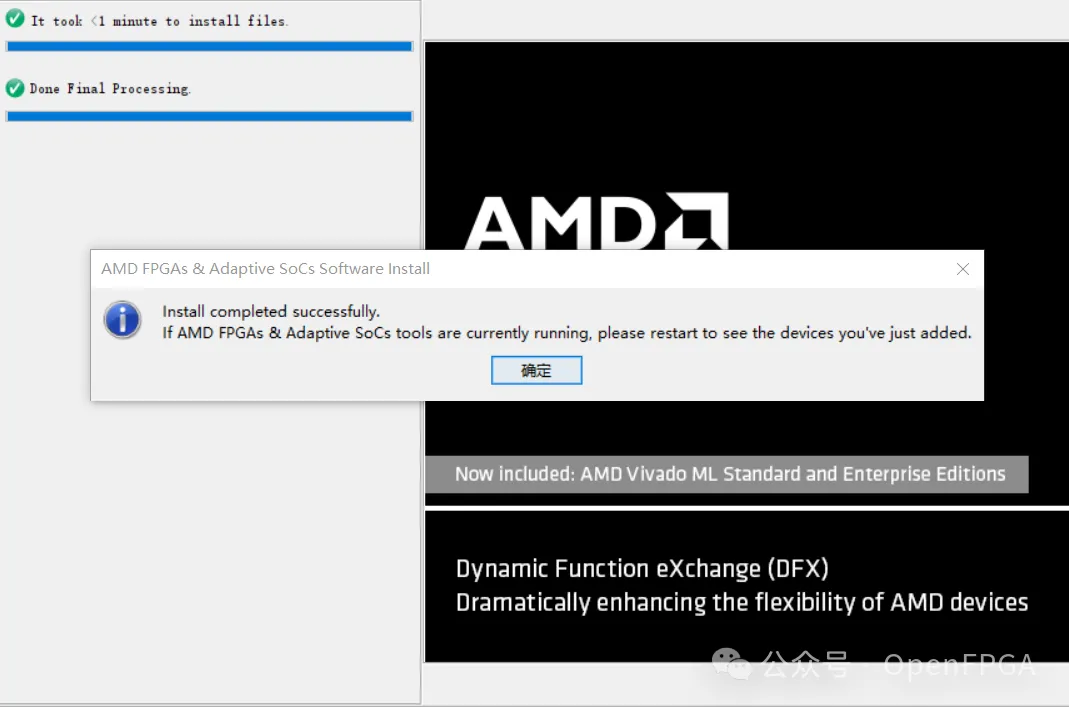Click the dialog title AMD FPGAs Software Install
This screenshot has height=707, width=1069.
pyautogui.click(x=266, y=269)
